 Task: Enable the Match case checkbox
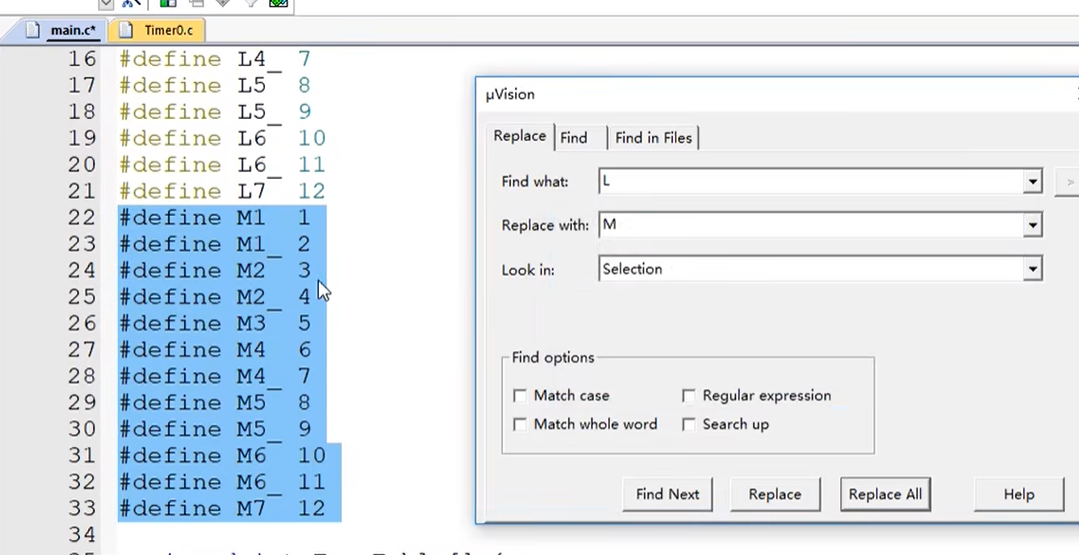pyautogui.click(x=520, y=395)
